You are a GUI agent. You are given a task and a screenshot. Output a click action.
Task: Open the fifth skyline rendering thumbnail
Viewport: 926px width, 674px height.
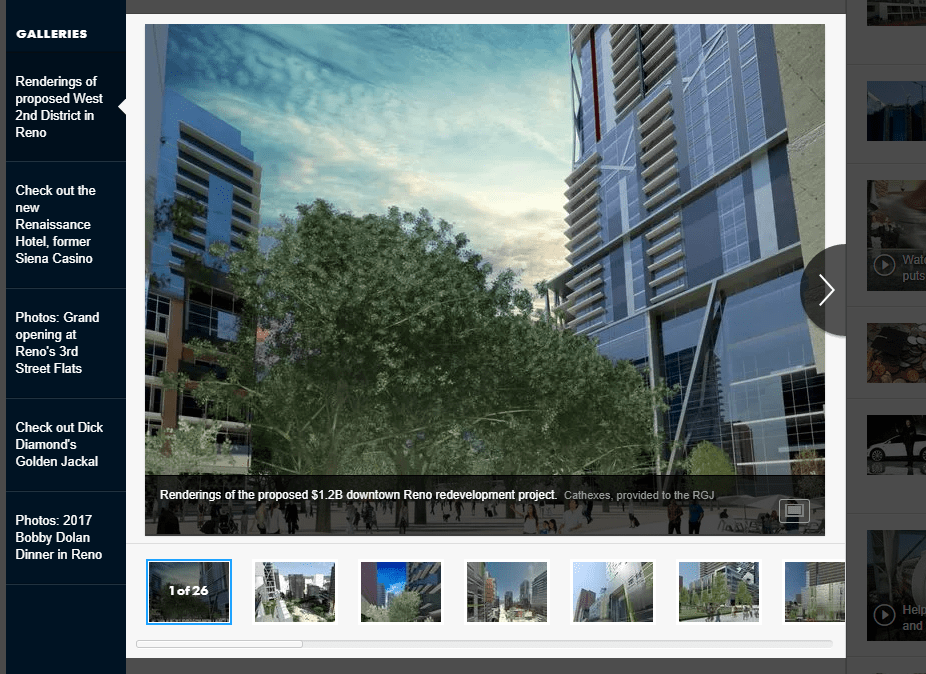pos(612,592)
